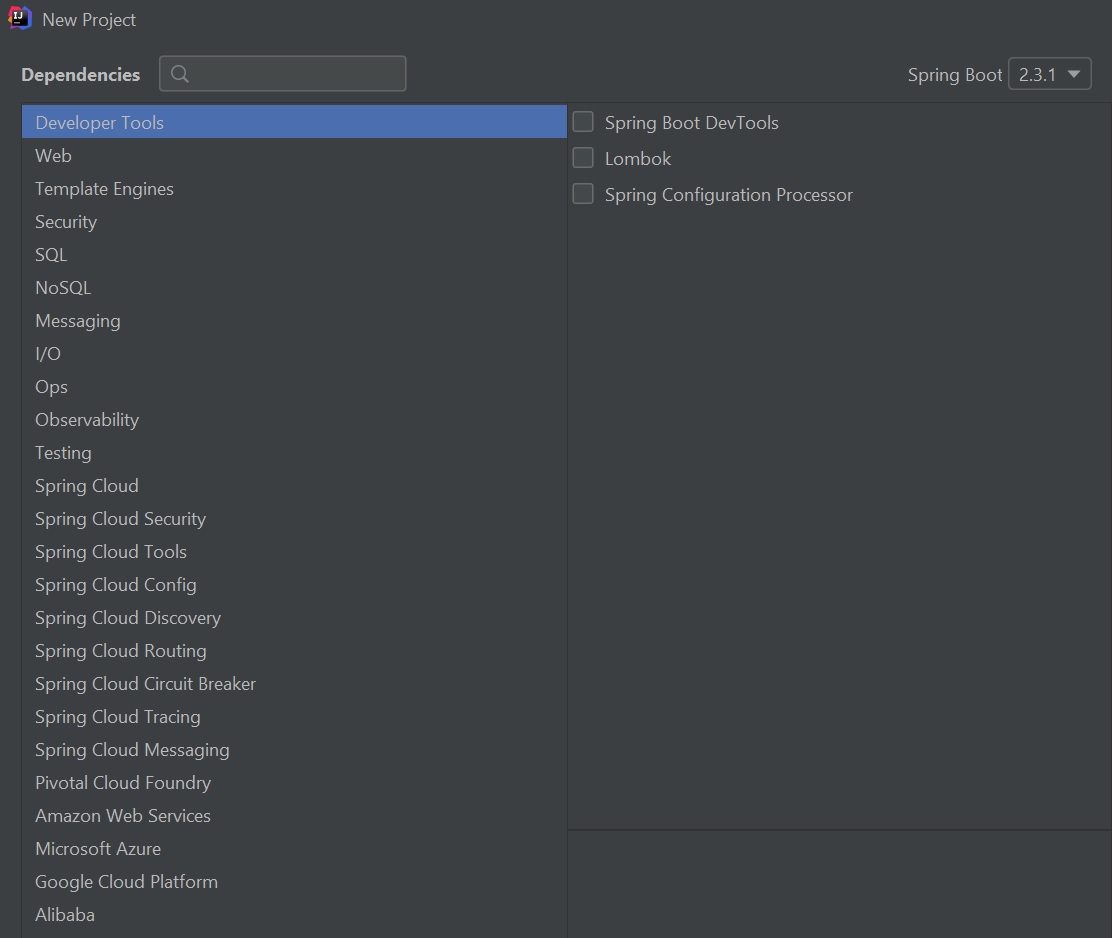Select the SQL category

[294, 255]
